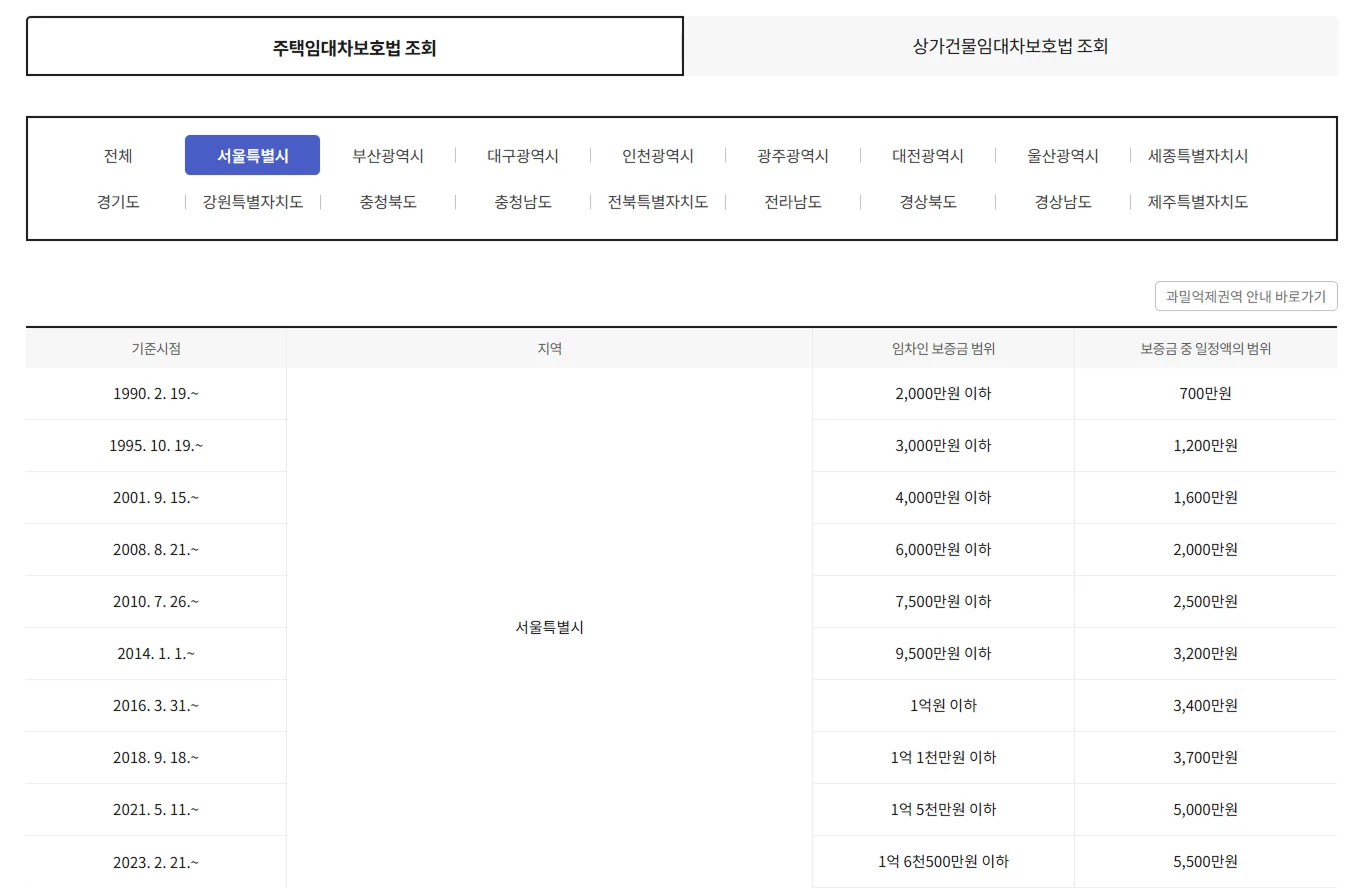Screen dimensions: 1355x894
Task: Choose 서울특별시 region filter
Action: click(x=252, y=156)
